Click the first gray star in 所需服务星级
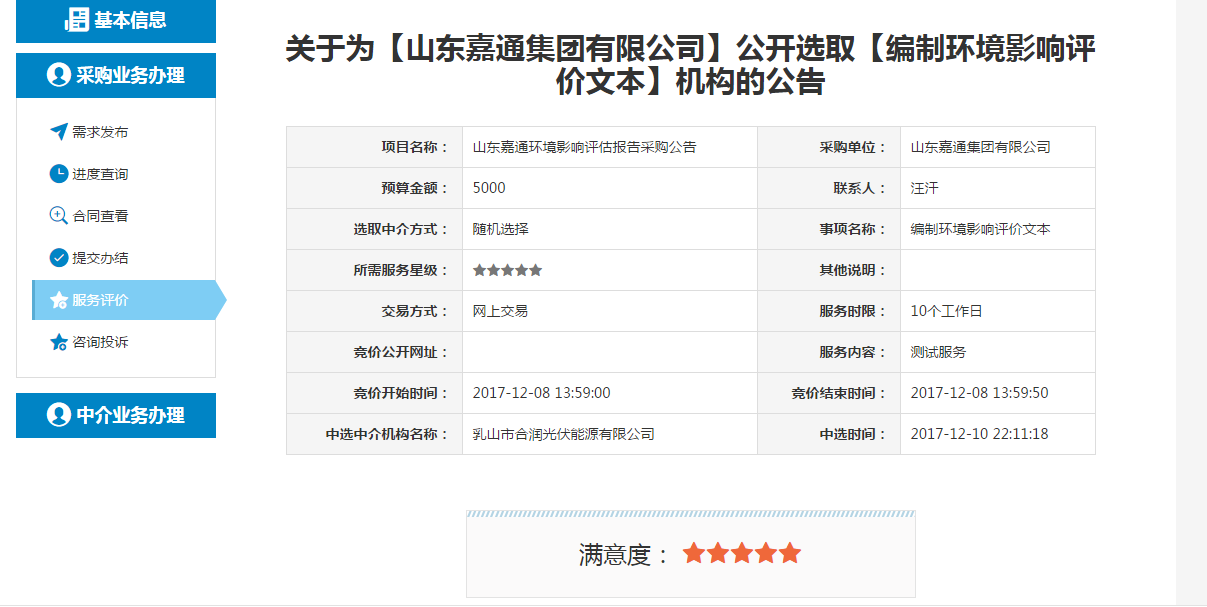1207x607 pixels. pos(480,270)
